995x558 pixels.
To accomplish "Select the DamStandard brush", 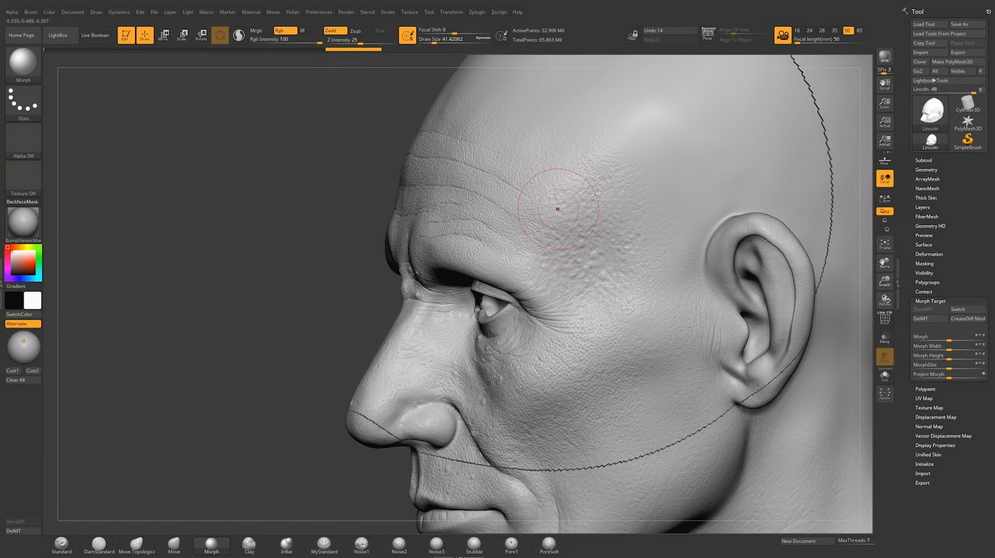I will pyautogui.click(x=99, y=545).
